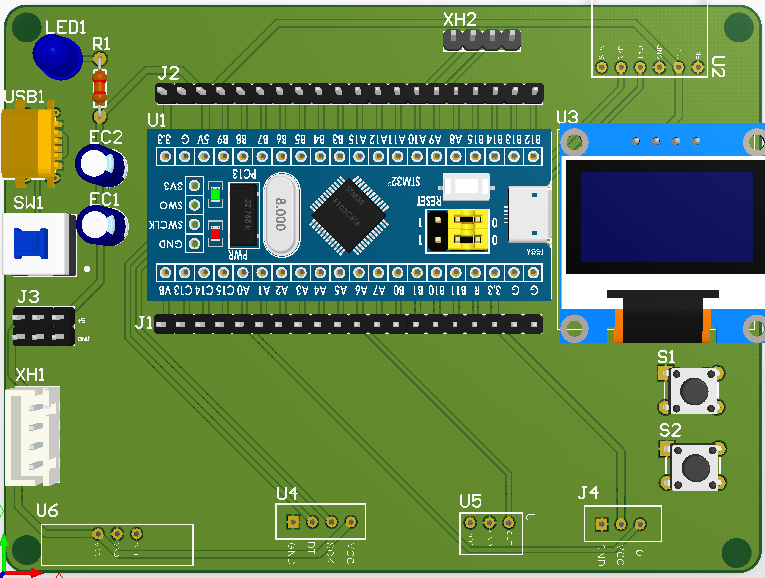Screen dimensions: 765x578
Task: Click the first square pad of U4
Action: pyautogui.click(x=293, y=522)
